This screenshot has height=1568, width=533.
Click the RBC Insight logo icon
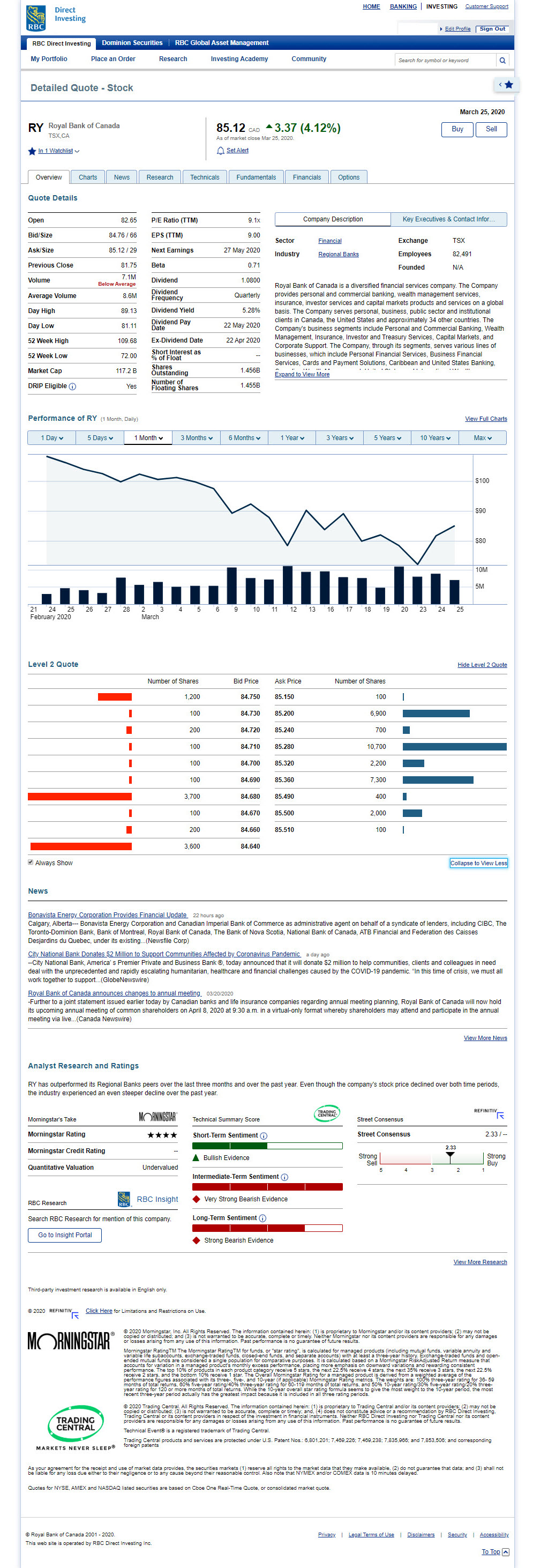click(x=124, y=1199)
